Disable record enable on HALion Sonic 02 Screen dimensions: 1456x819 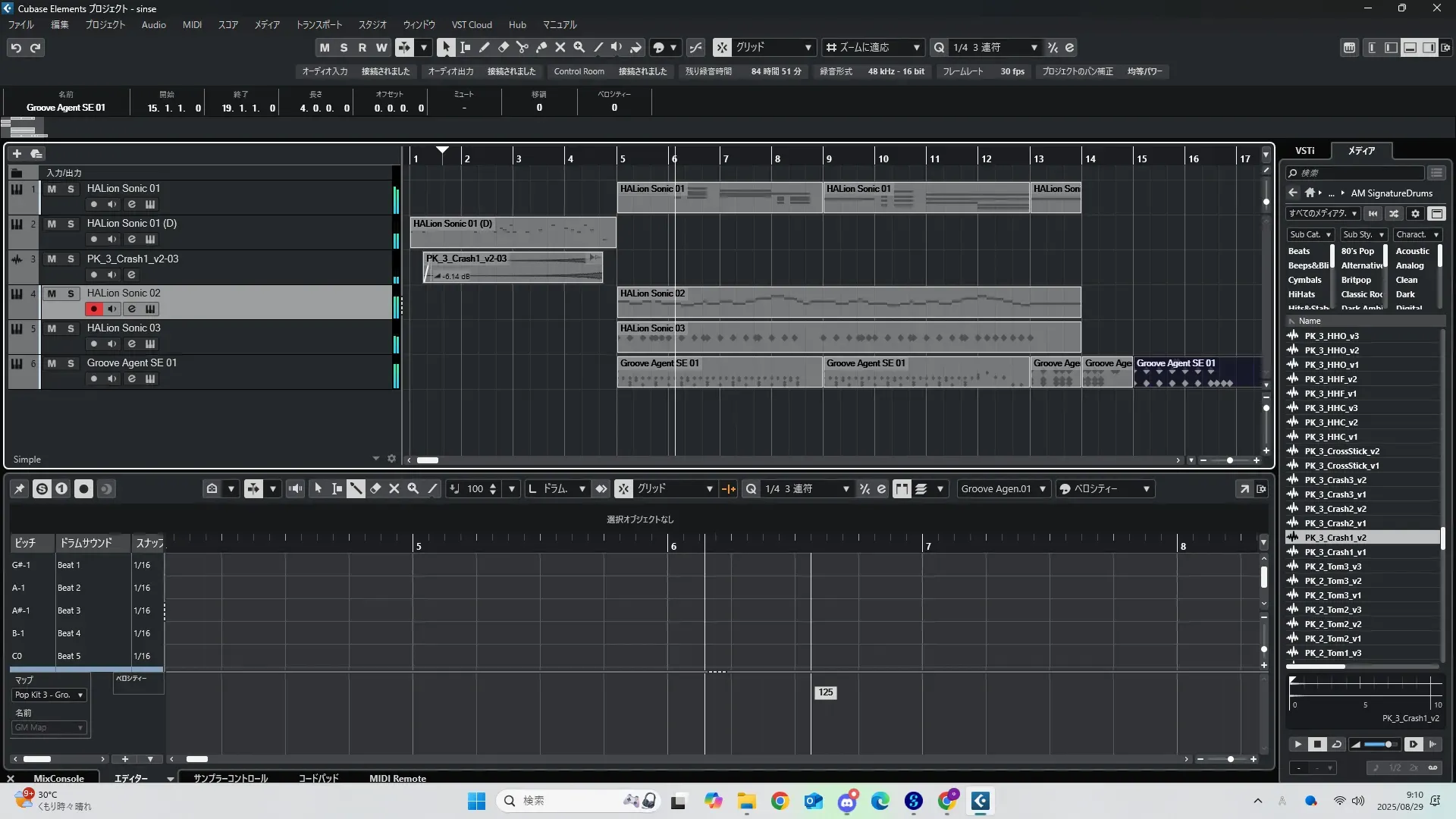[x=93, y=309]
